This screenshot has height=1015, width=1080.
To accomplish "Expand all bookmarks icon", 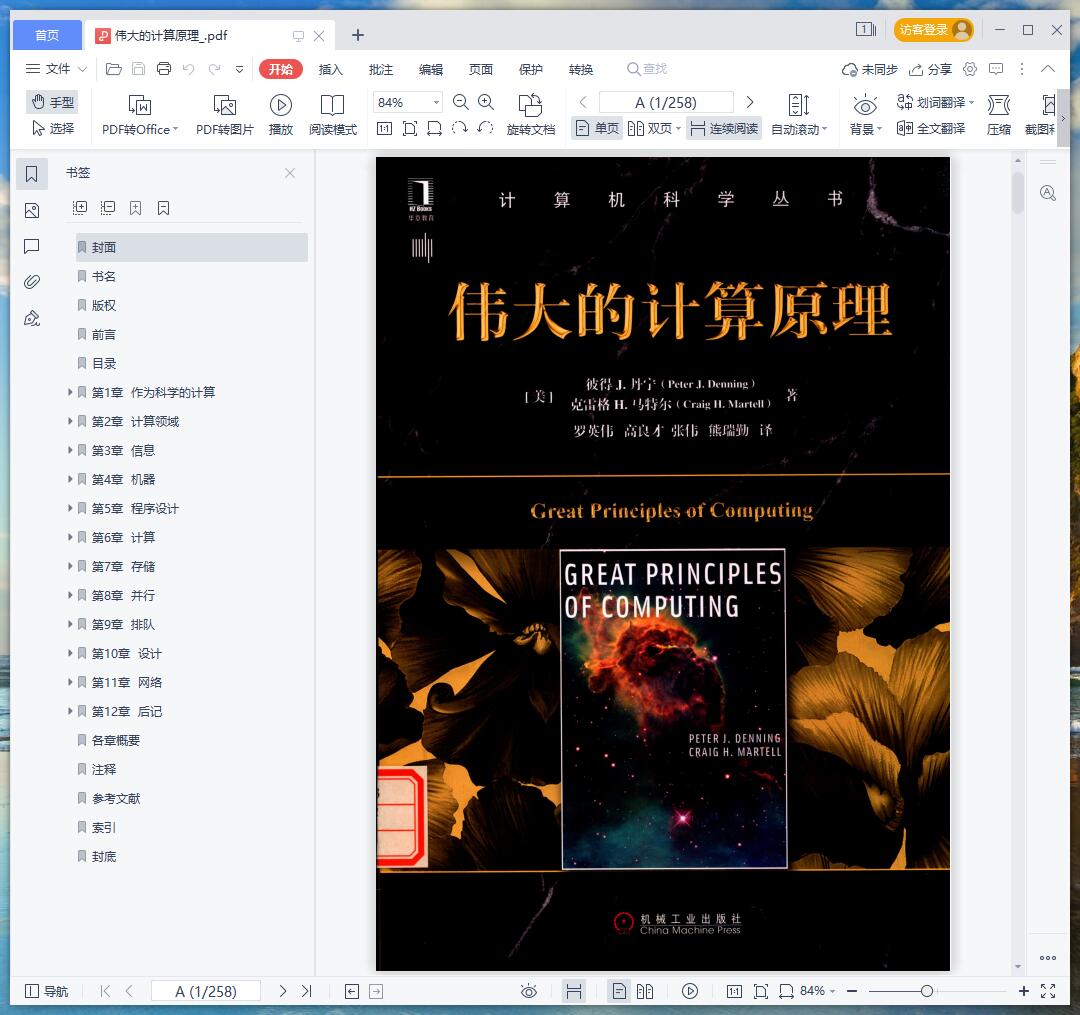I will [x=80, y=208].
